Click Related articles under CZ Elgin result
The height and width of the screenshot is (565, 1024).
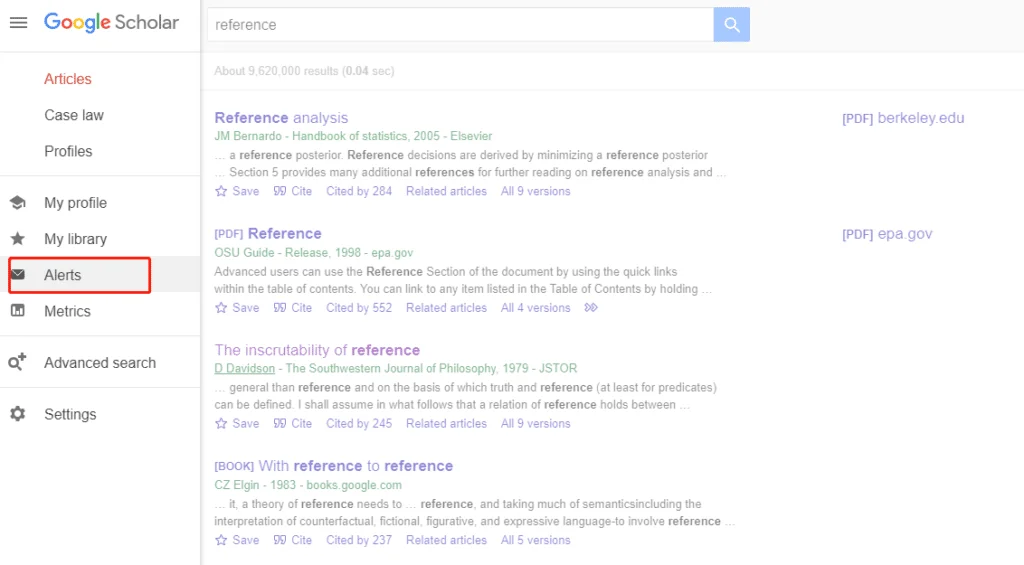[446, 540]
